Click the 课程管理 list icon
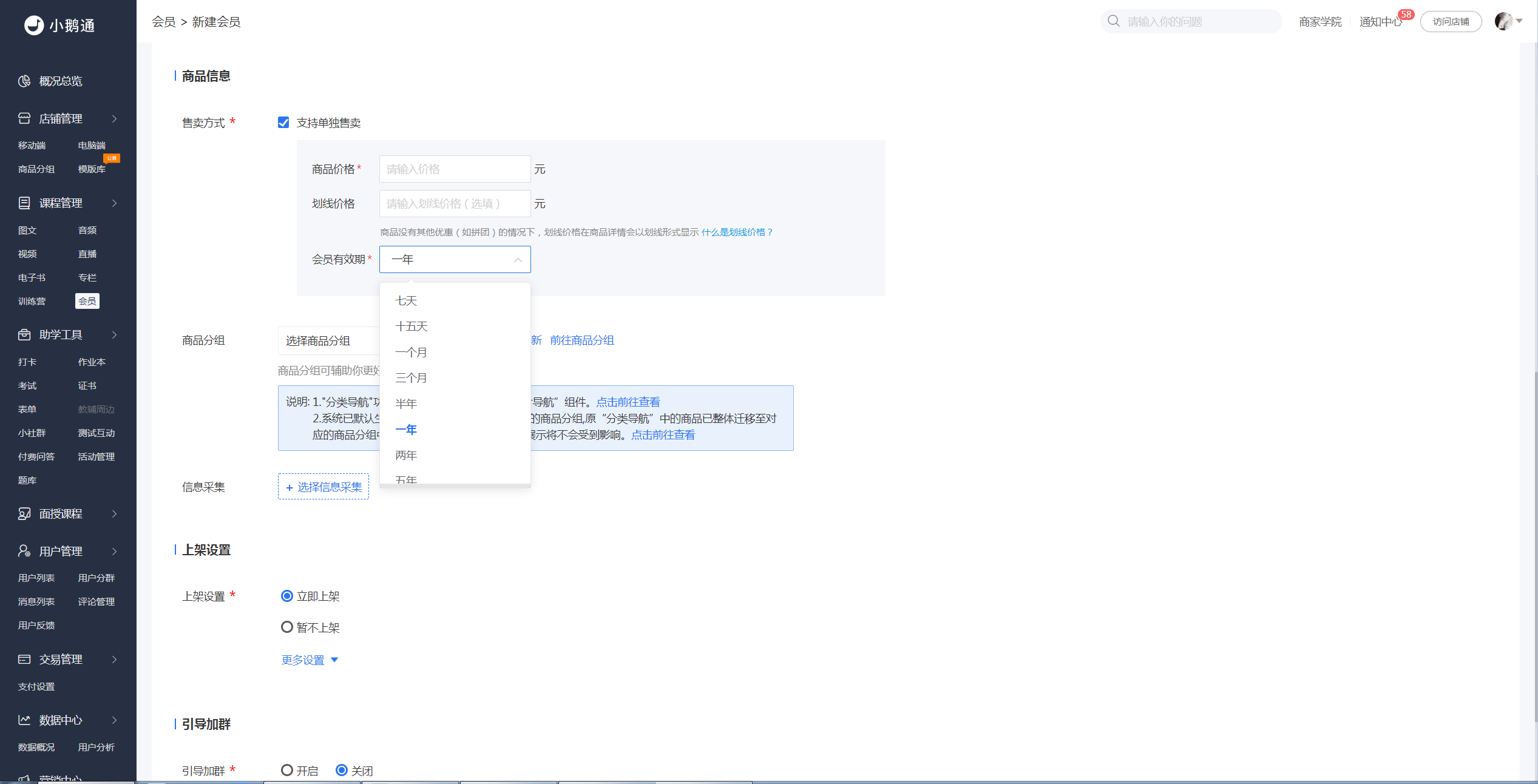 24,203
